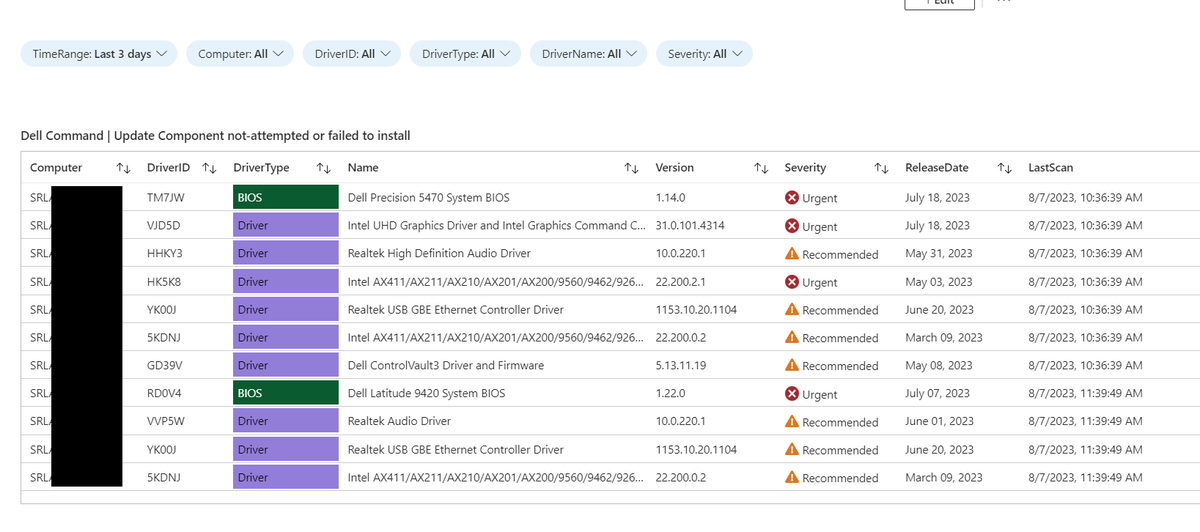Click purple Driver cell in VVP5W row
1200x532 pixels.
click(x=285, y=422)
